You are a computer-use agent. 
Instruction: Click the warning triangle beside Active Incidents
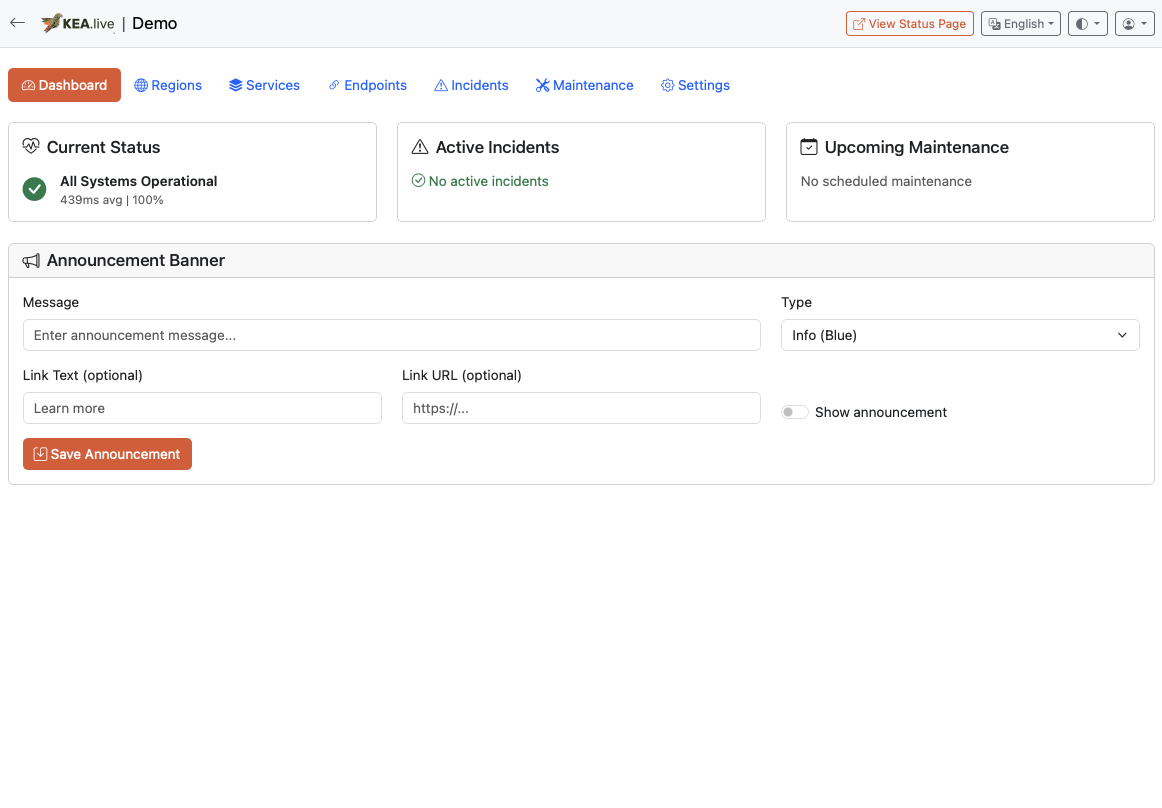pos(420,147)
